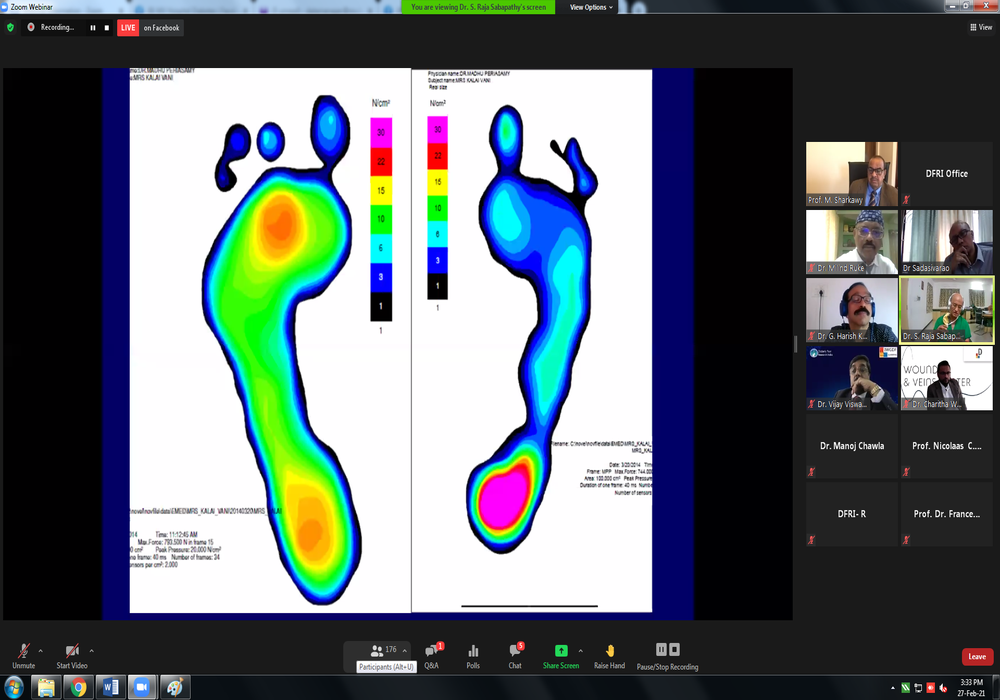The height and width of the screenshot is (700, 1000).
Task: Click the green Share Screen icon
Action: 561,652
